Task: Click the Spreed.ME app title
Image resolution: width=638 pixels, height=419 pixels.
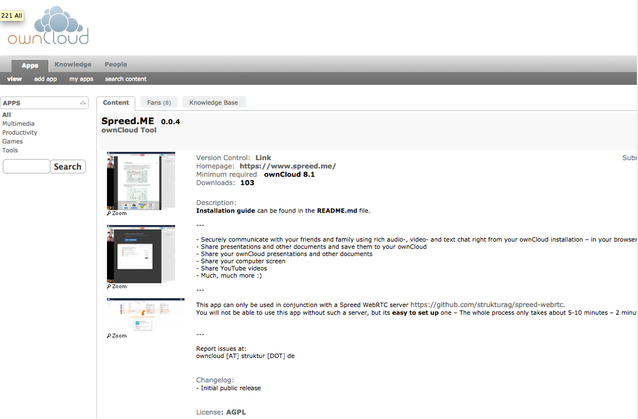Action: tap(128, 121)
